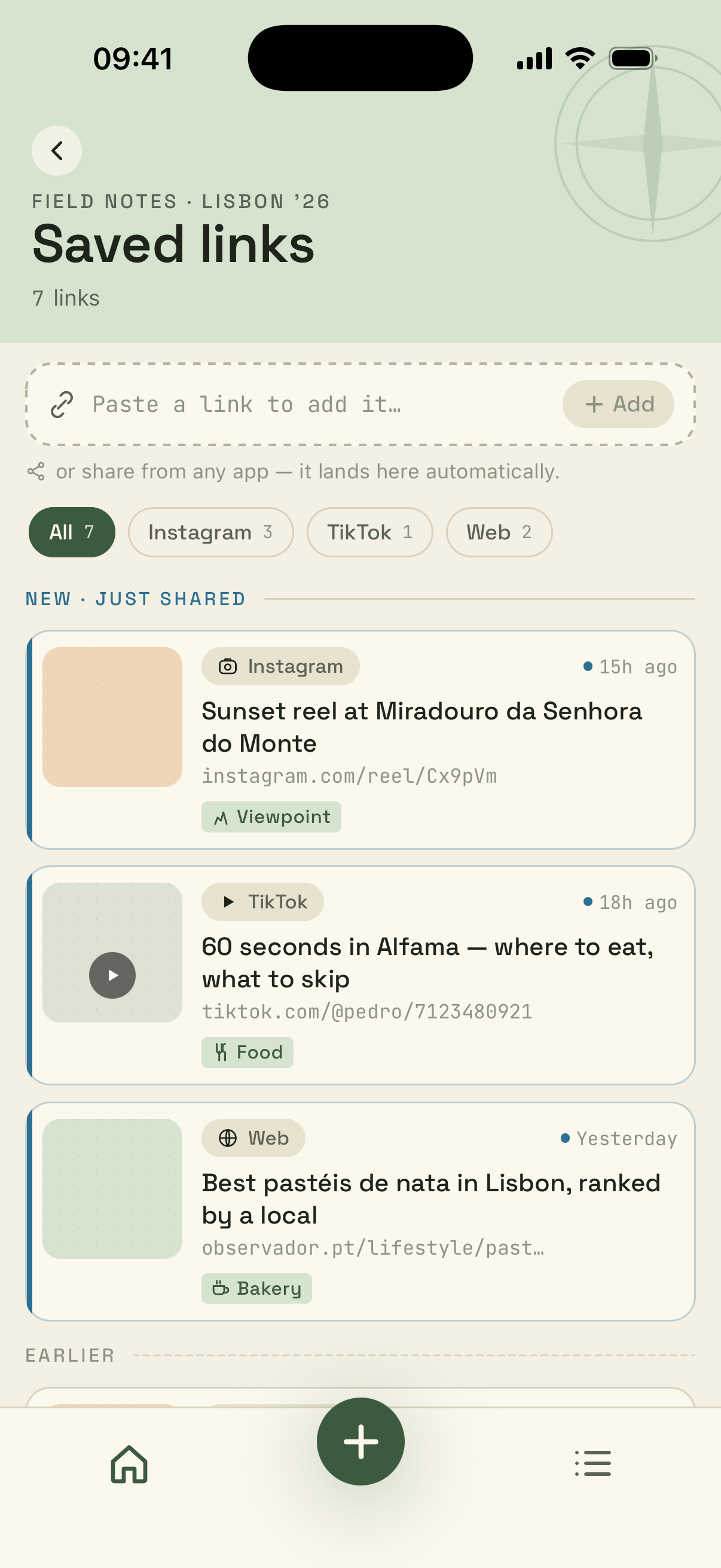Select the Food tag on TikTok card
Viewport: 721px width, 1568px height.
point(248,1052)
